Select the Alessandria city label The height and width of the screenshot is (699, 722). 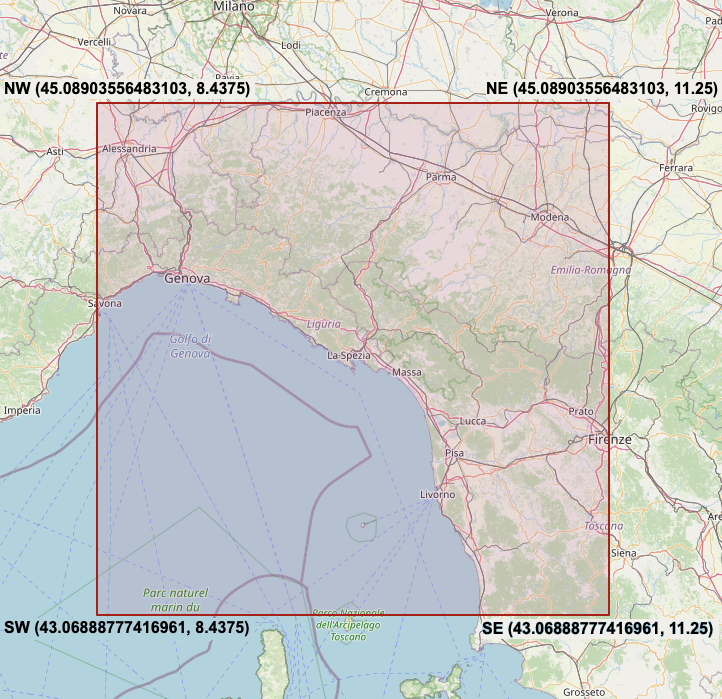click(x=129, y=149)
